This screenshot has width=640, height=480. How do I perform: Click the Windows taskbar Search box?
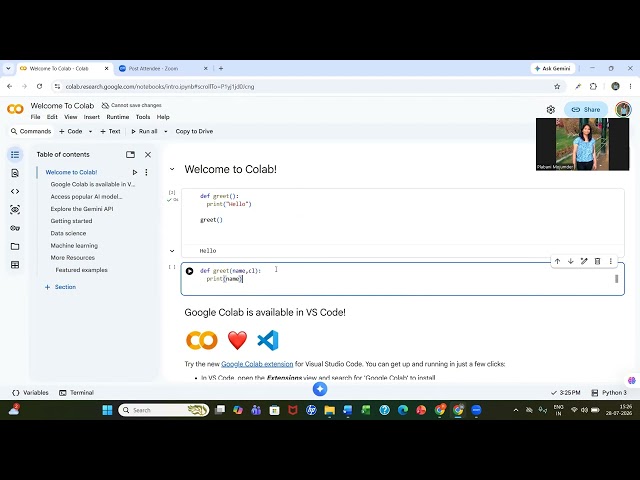[164, 410]
